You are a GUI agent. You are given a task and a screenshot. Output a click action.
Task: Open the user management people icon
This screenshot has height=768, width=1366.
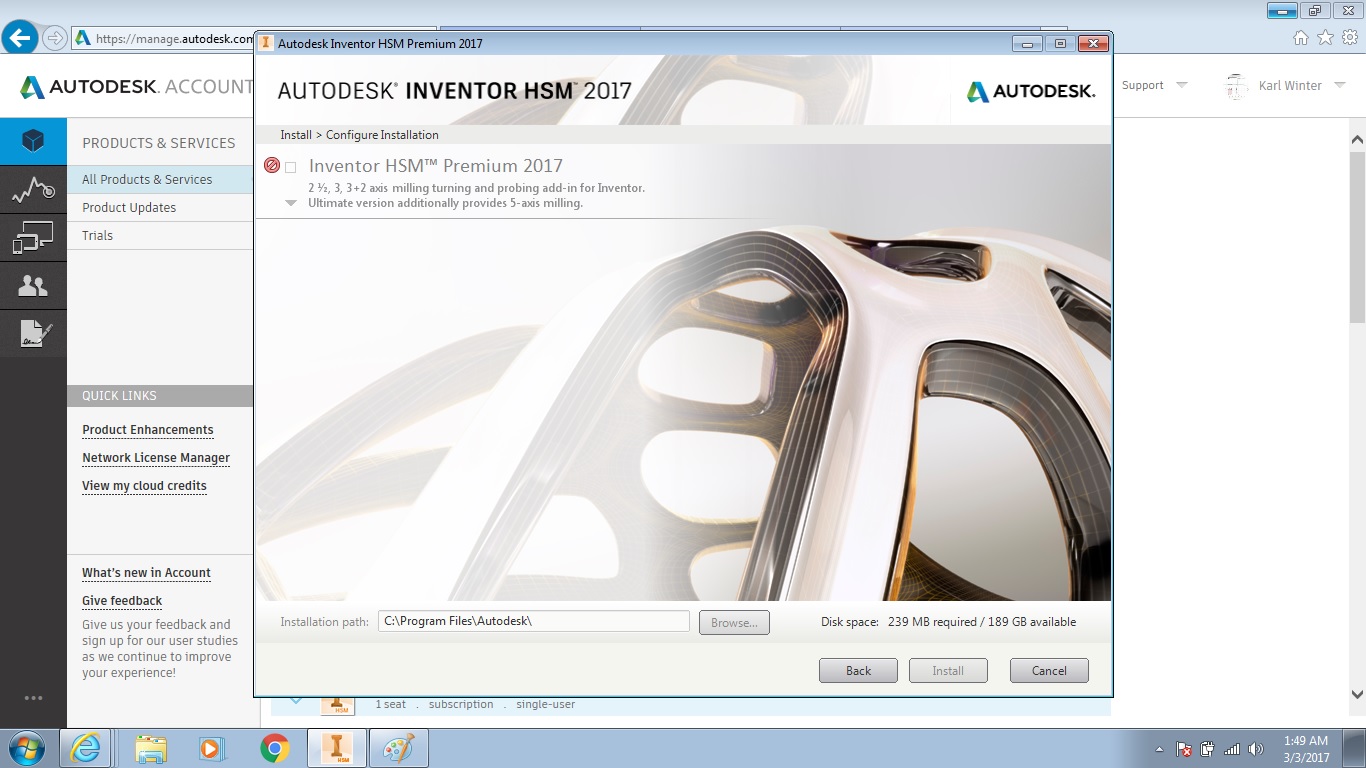coord(33,285)
